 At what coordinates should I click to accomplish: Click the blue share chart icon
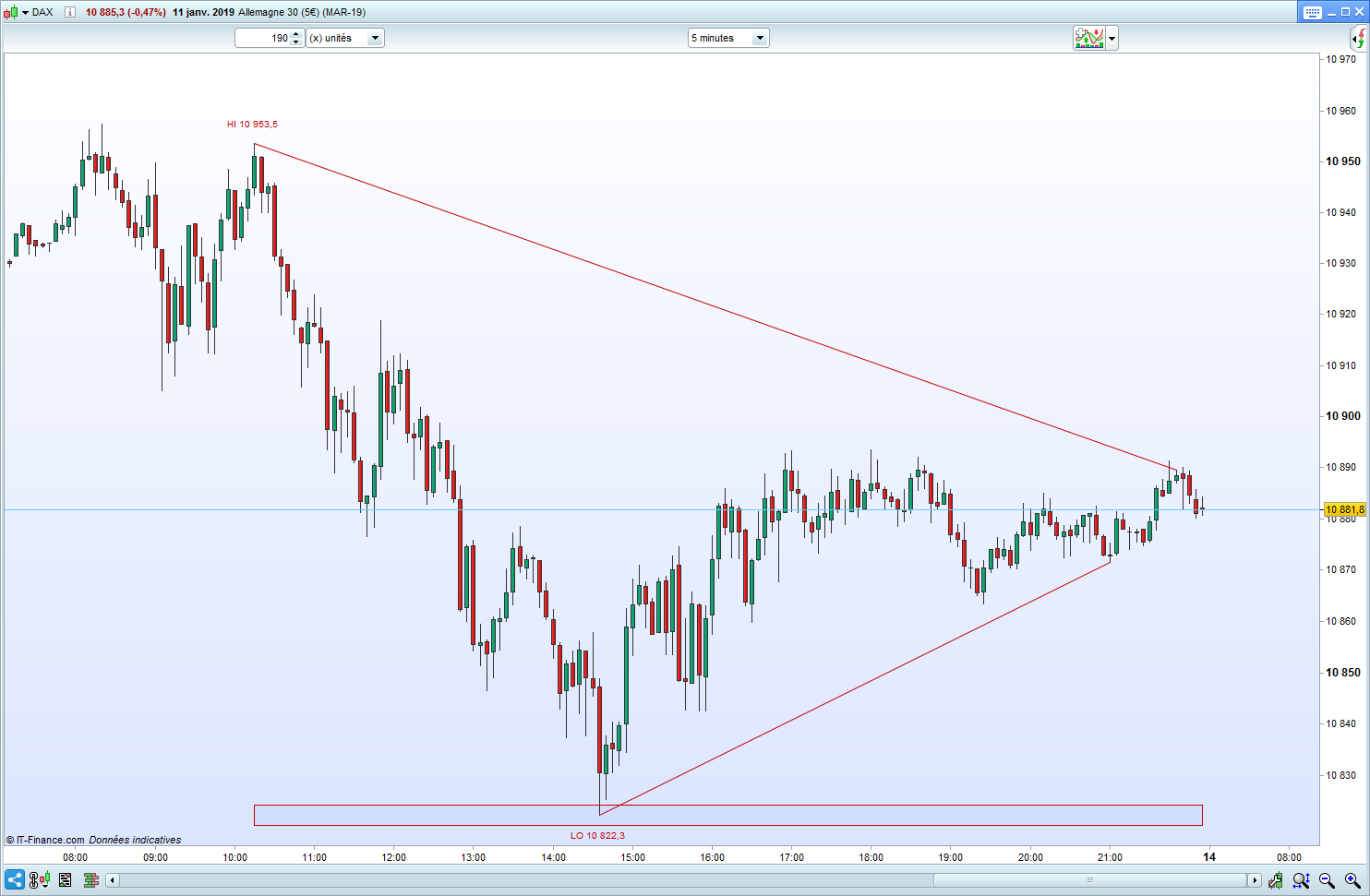point(14,879)
